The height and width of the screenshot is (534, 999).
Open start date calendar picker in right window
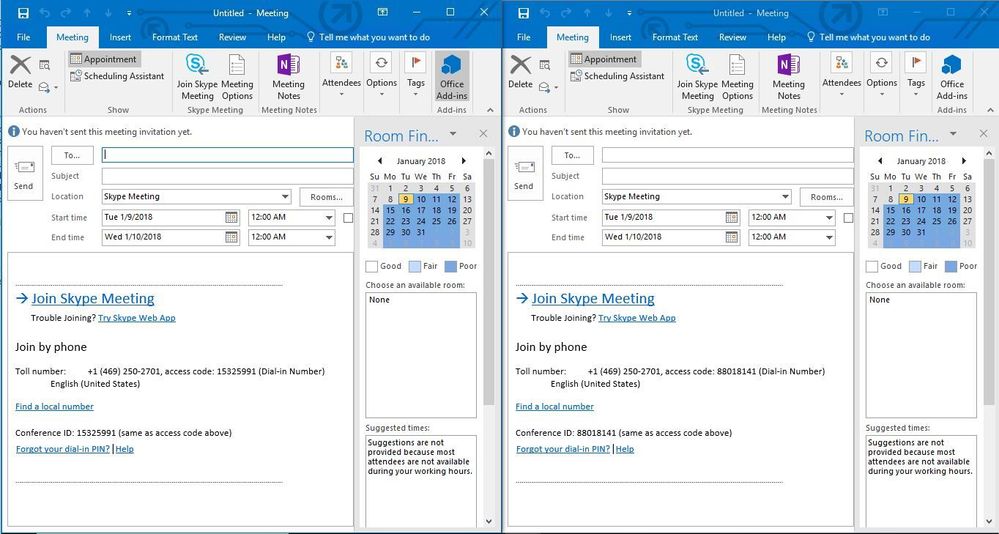coord(732,217)
